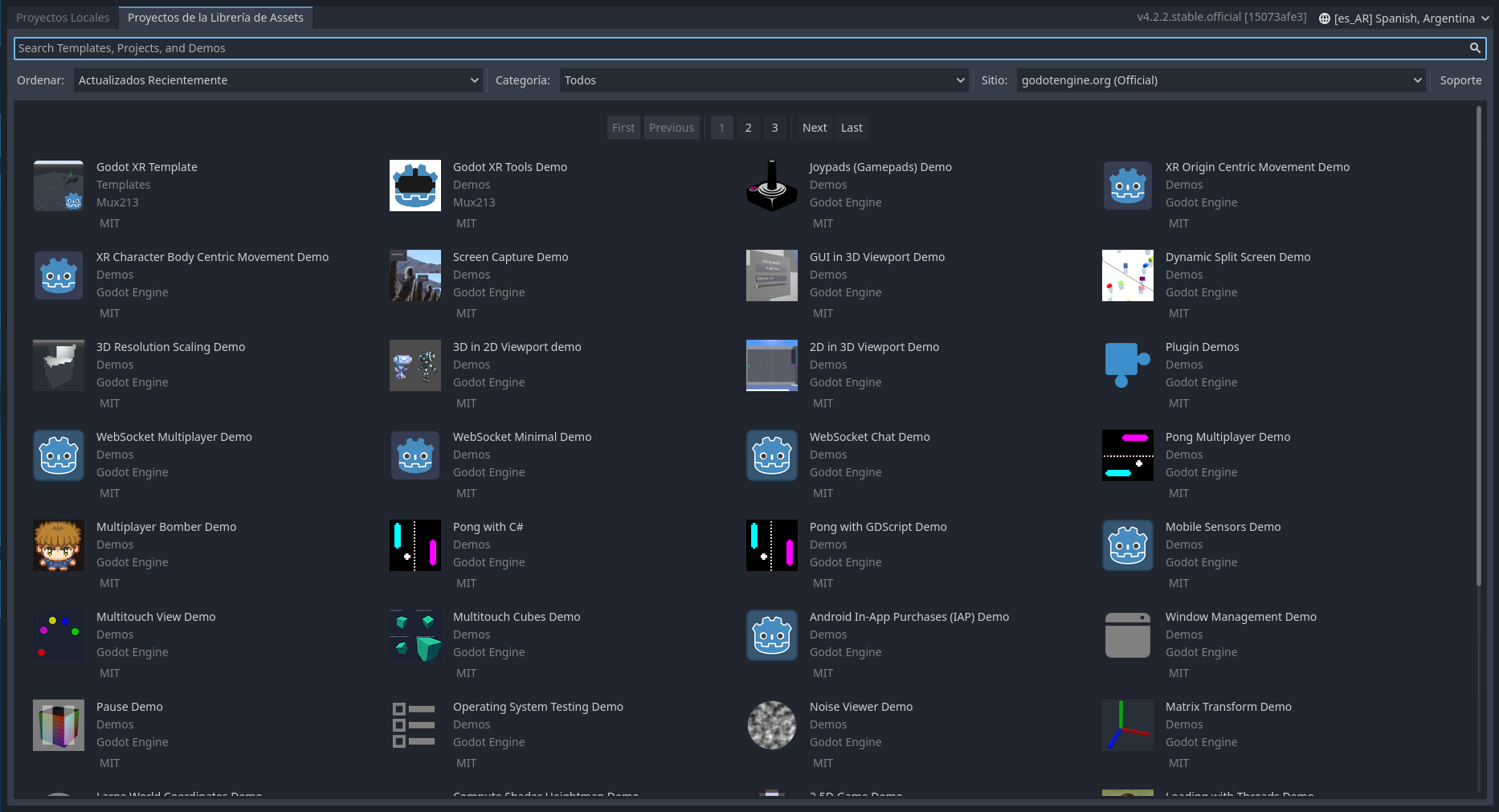Click Godot XR Tools Demo icon
The width and height of the screenshot is (1499, 812).
[x=415, y=186]
